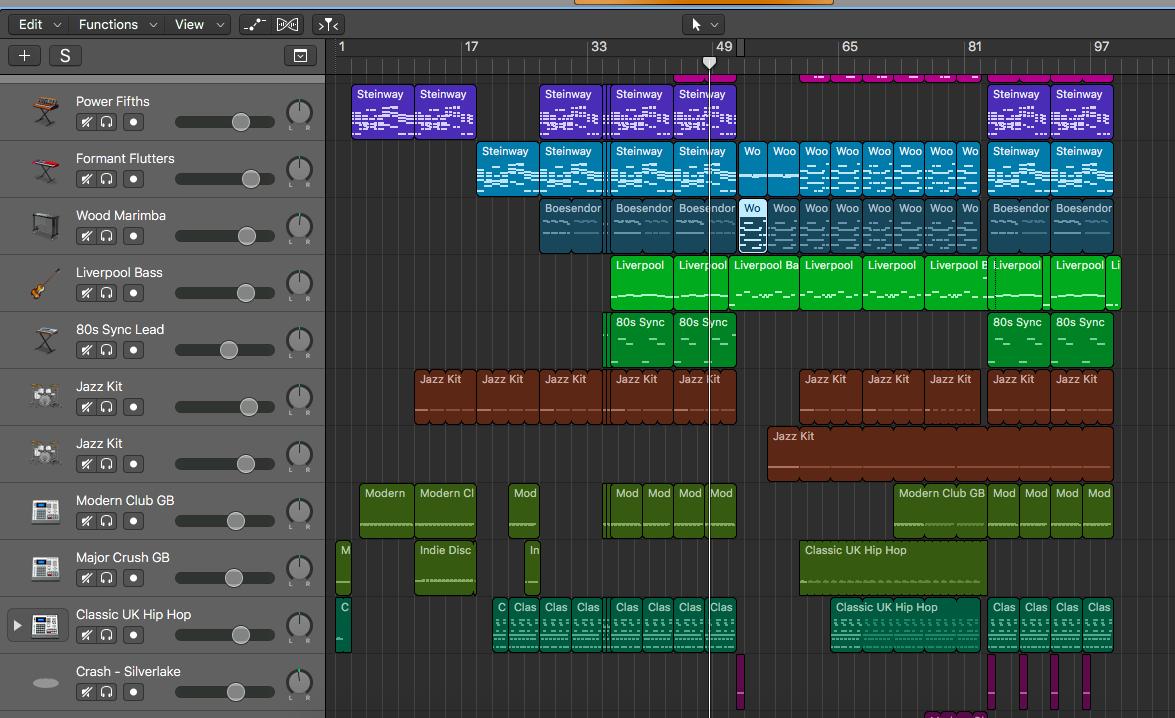Open the pointer tool menu
The width and height of the screenshot is (1175, 718).
703,25
